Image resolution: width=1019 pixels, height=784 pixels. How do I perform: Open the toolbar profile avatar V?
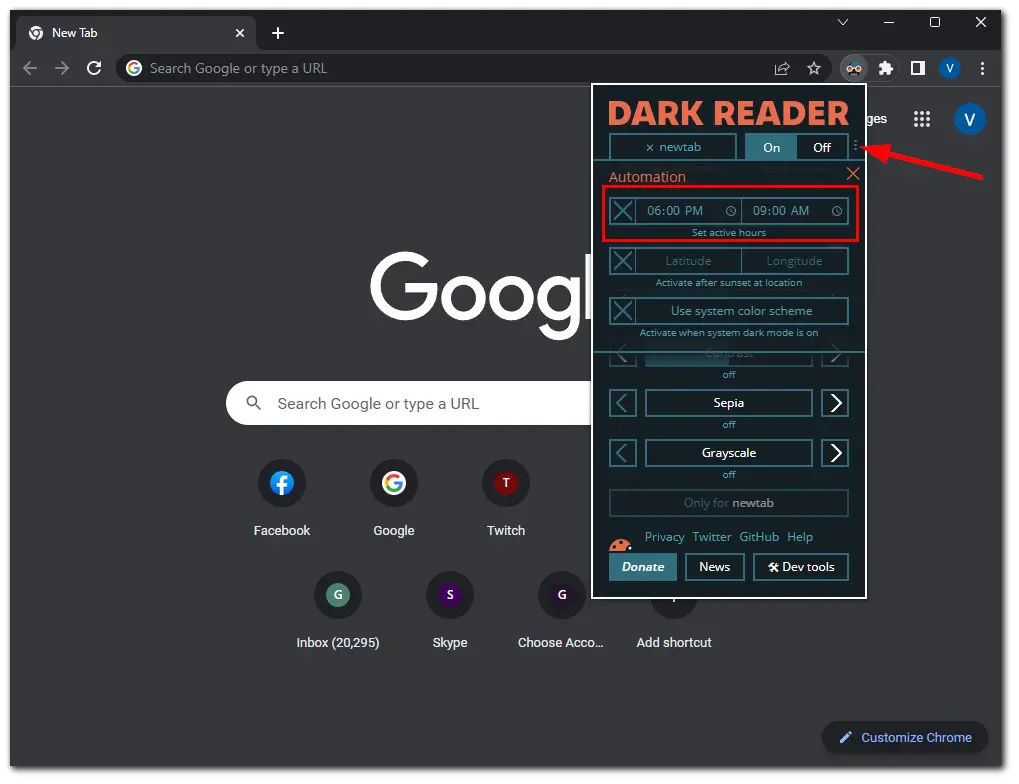(949, 68)
